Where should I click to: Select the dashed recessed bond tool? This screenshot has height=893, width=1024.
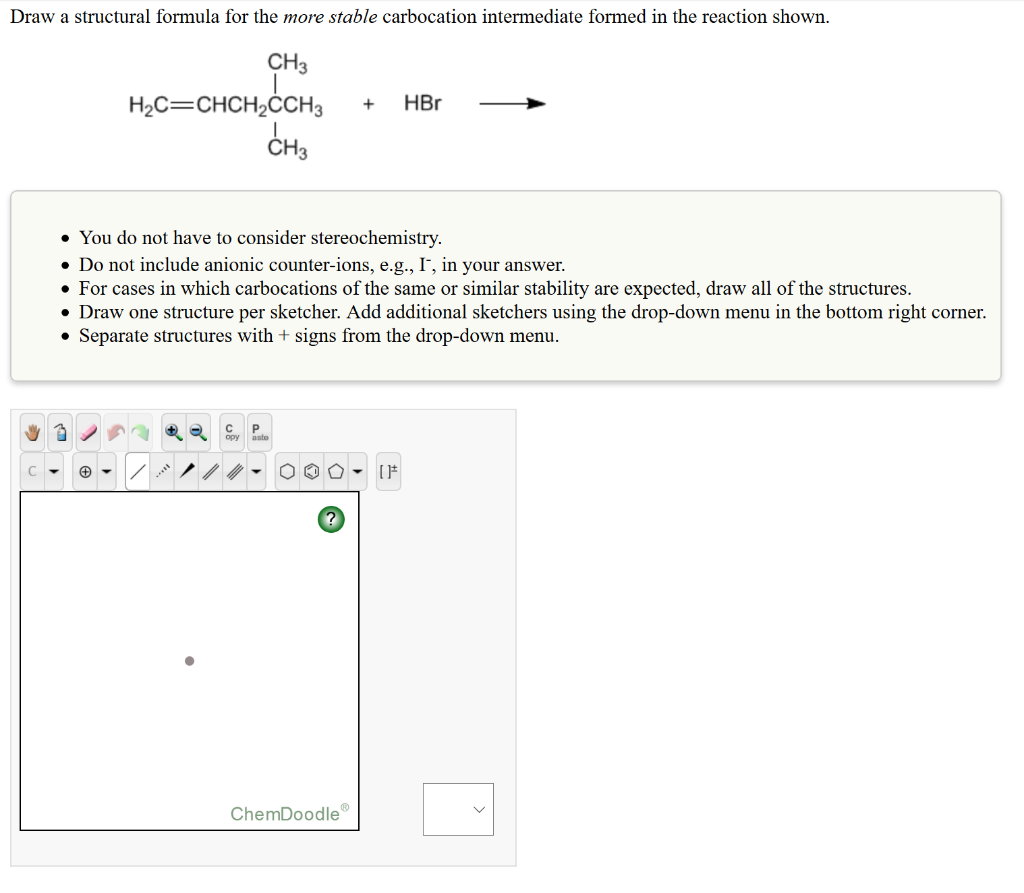[163, 471]
